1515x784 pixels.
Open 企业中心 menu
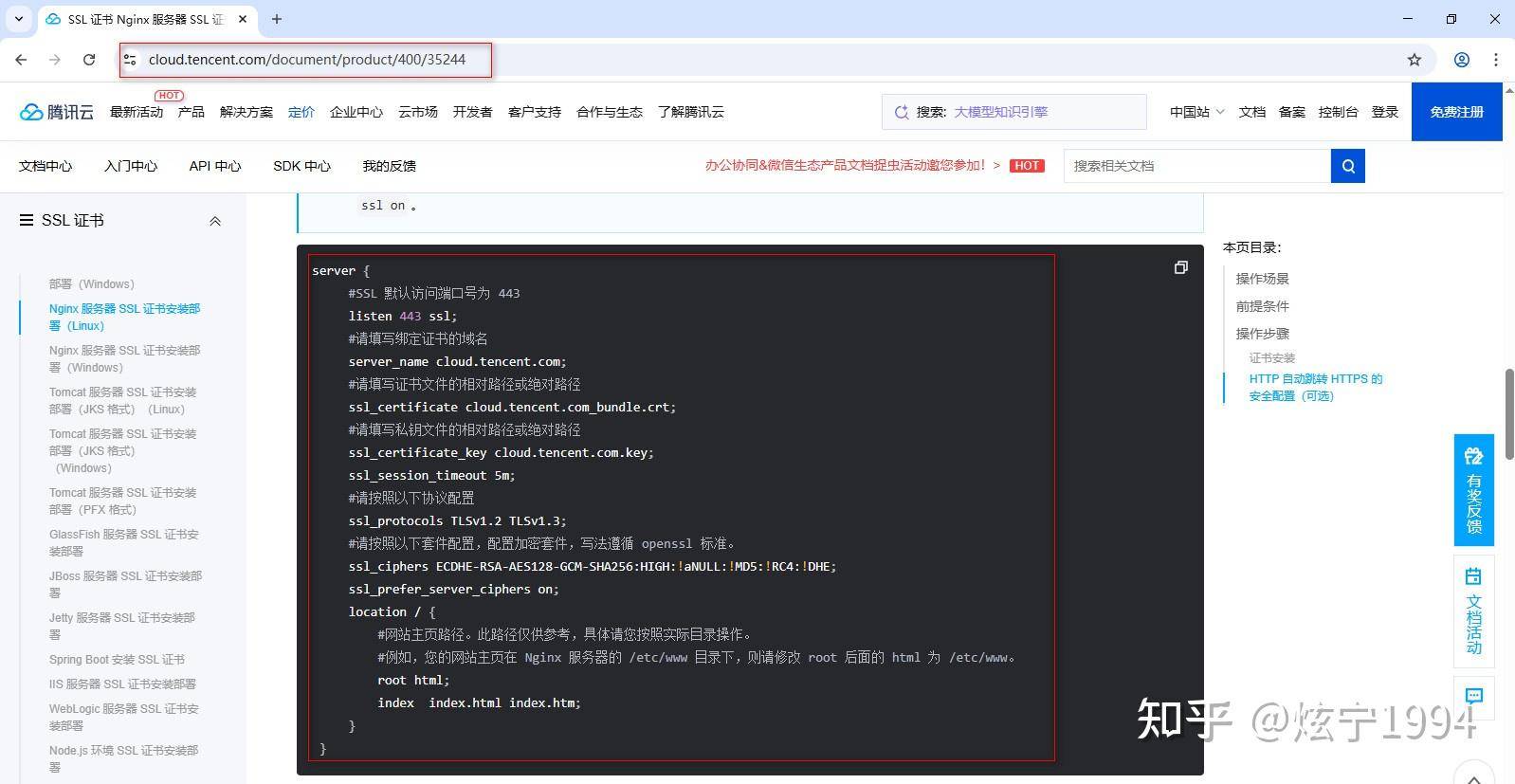[x=356, y=112]
